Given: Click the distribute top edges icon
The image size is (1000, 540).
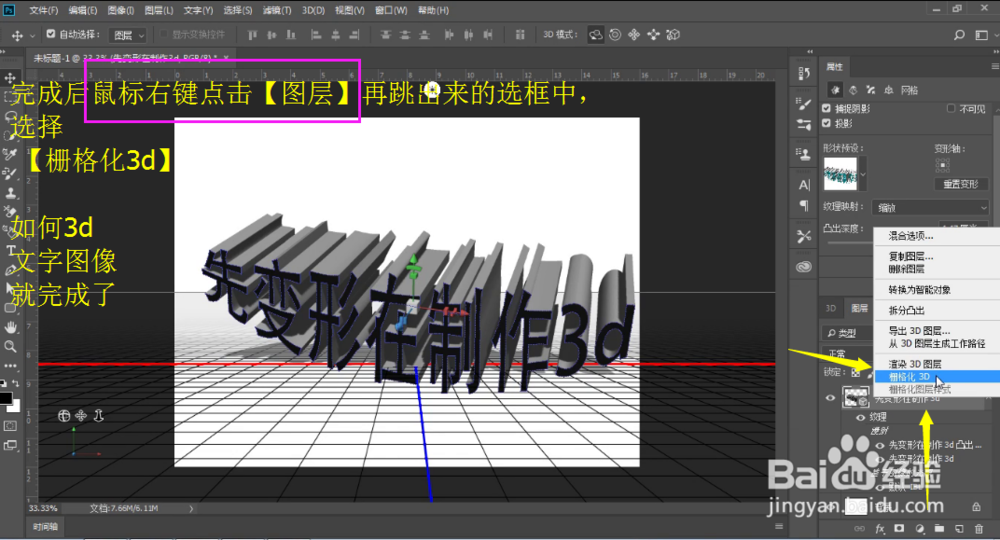Looking at the screenshot, I should 385,35.
